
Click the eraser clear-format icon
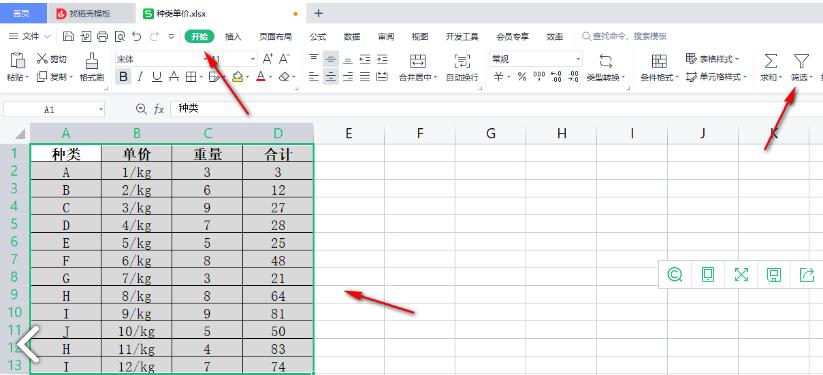pos(284,77)
